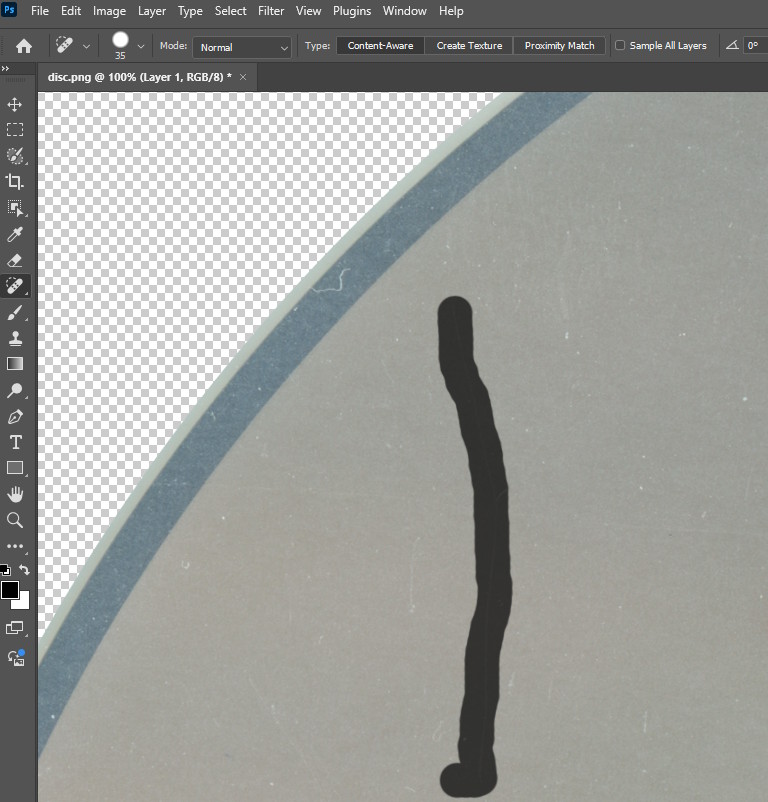Select the Rectangular Marquee tool
The height and width of the screenshot is (802, 768).
point(15,130)
